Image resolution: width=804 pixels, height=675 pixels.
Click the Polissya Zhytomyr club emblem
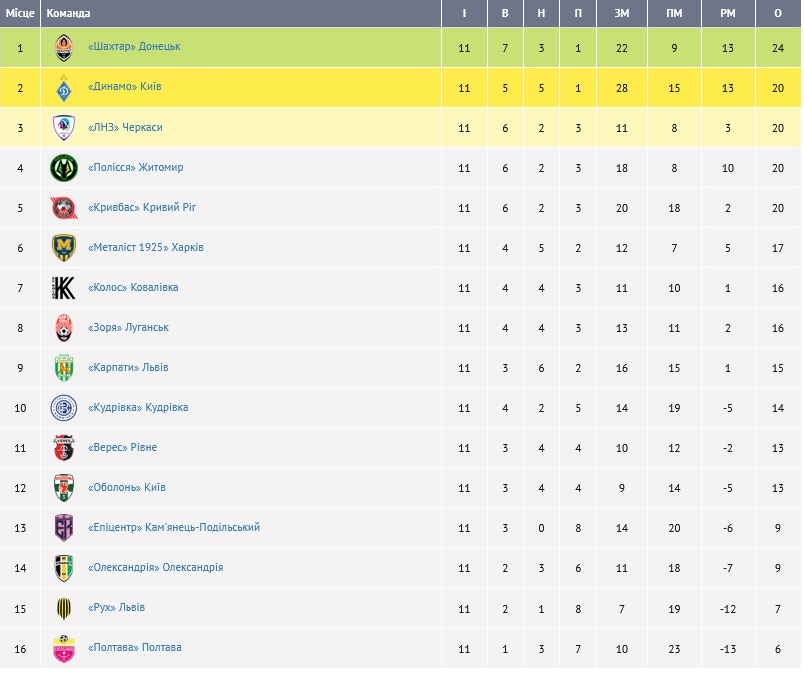click(x=64, y=168)
